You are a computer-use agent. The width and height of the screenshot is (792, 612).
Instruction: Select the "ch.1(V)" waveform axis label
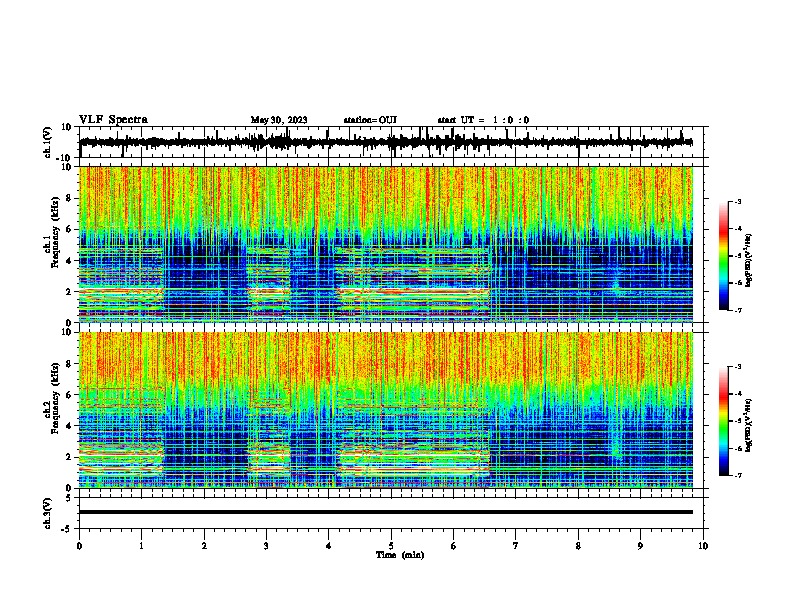click(x=48, y=142)
